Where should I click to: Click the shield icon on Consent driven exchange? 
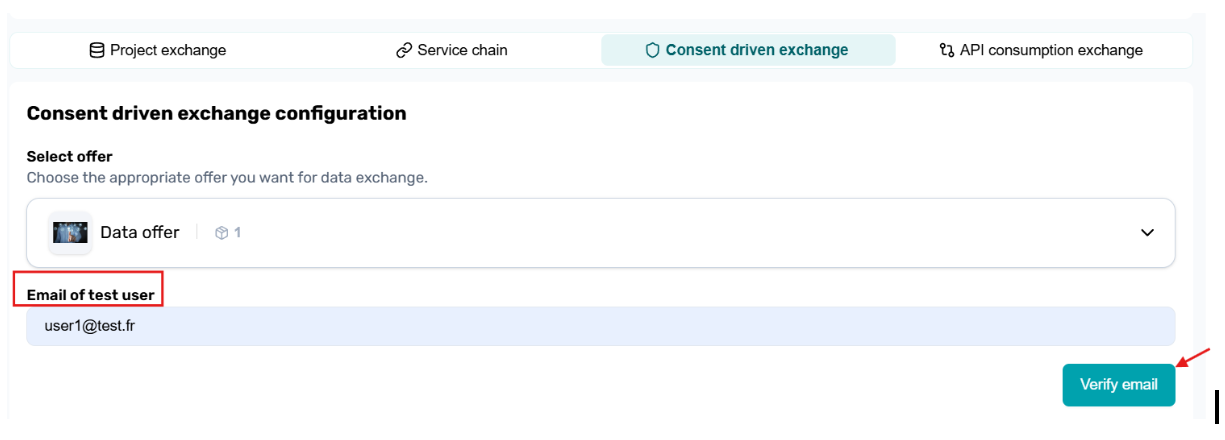(x=652, y=50)
